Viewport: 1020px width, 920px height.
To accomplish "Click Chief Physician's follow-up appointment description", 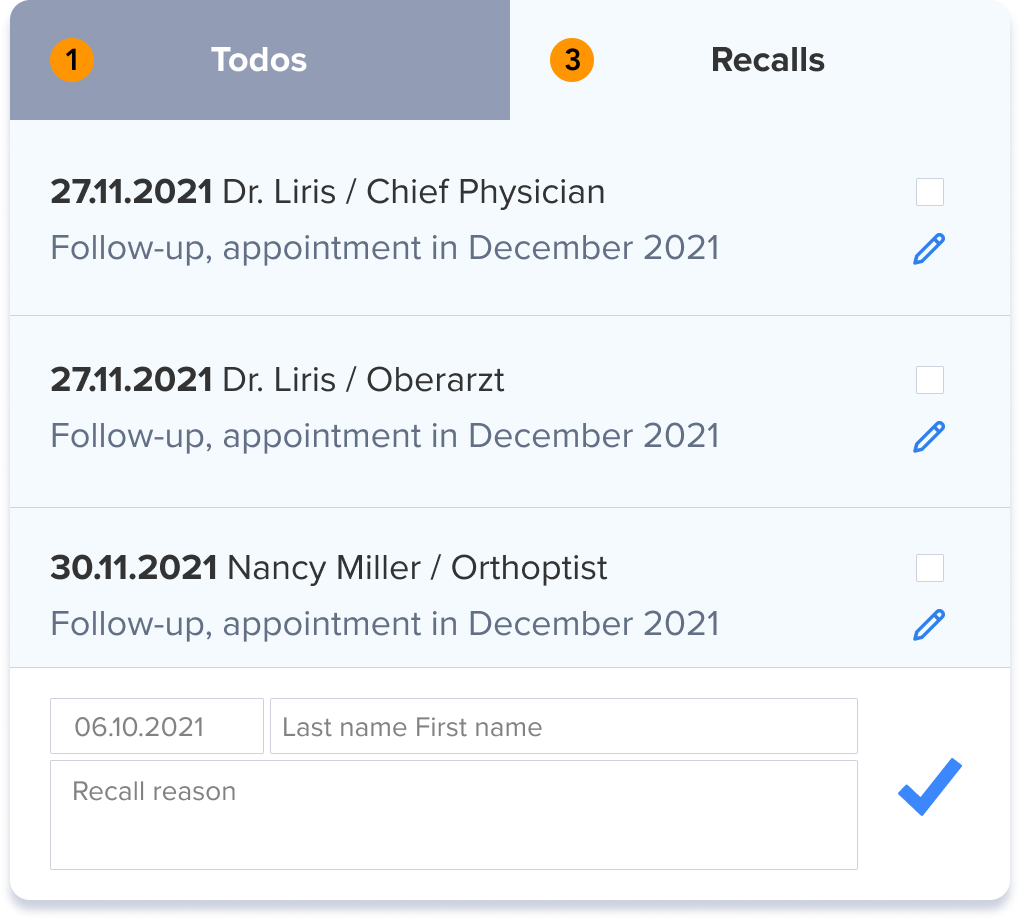I will coord(385,248).
